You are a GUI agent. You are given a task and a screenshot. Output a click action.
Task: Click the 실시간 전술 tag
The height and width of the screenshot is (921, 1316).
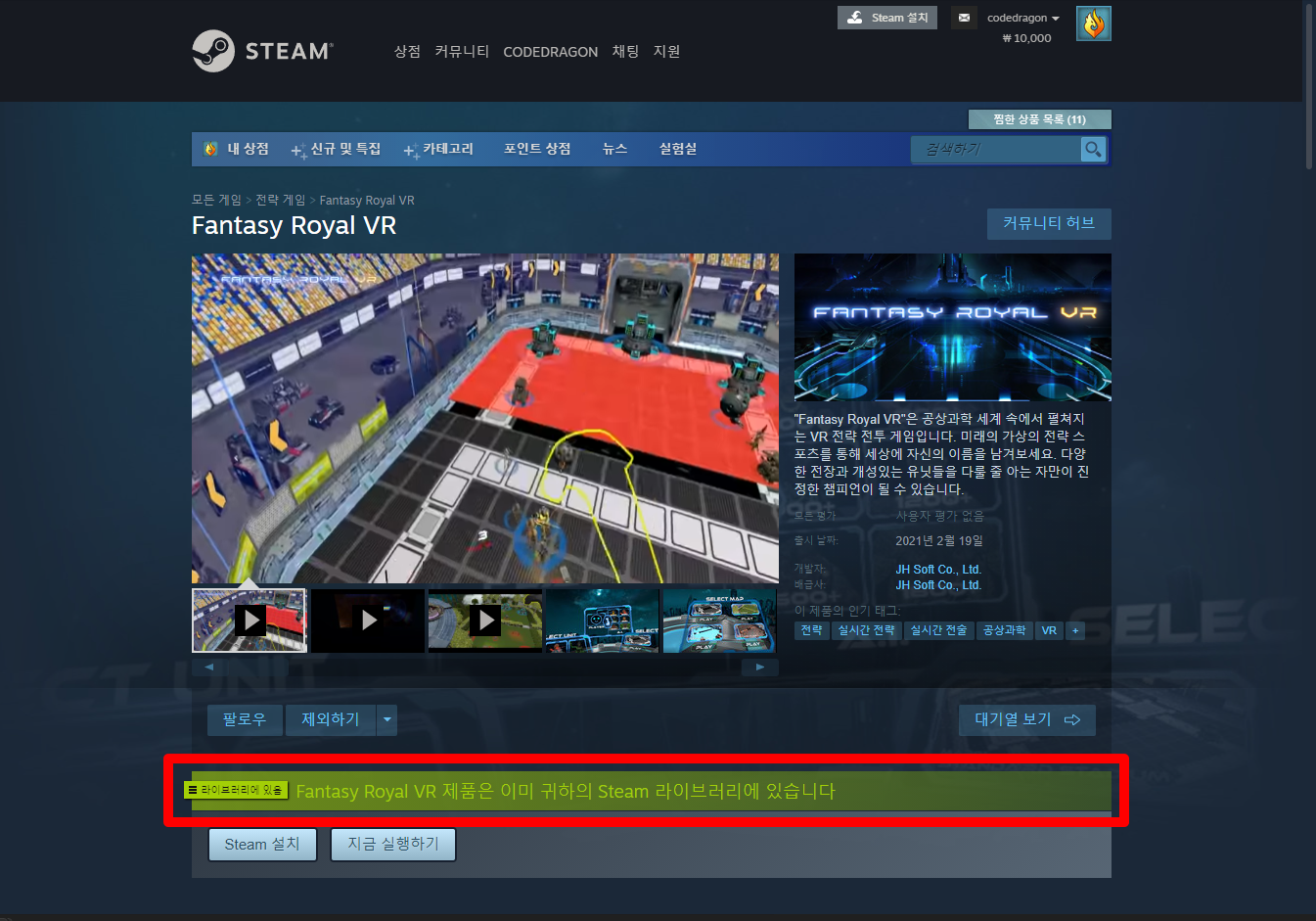click(939, 630)
